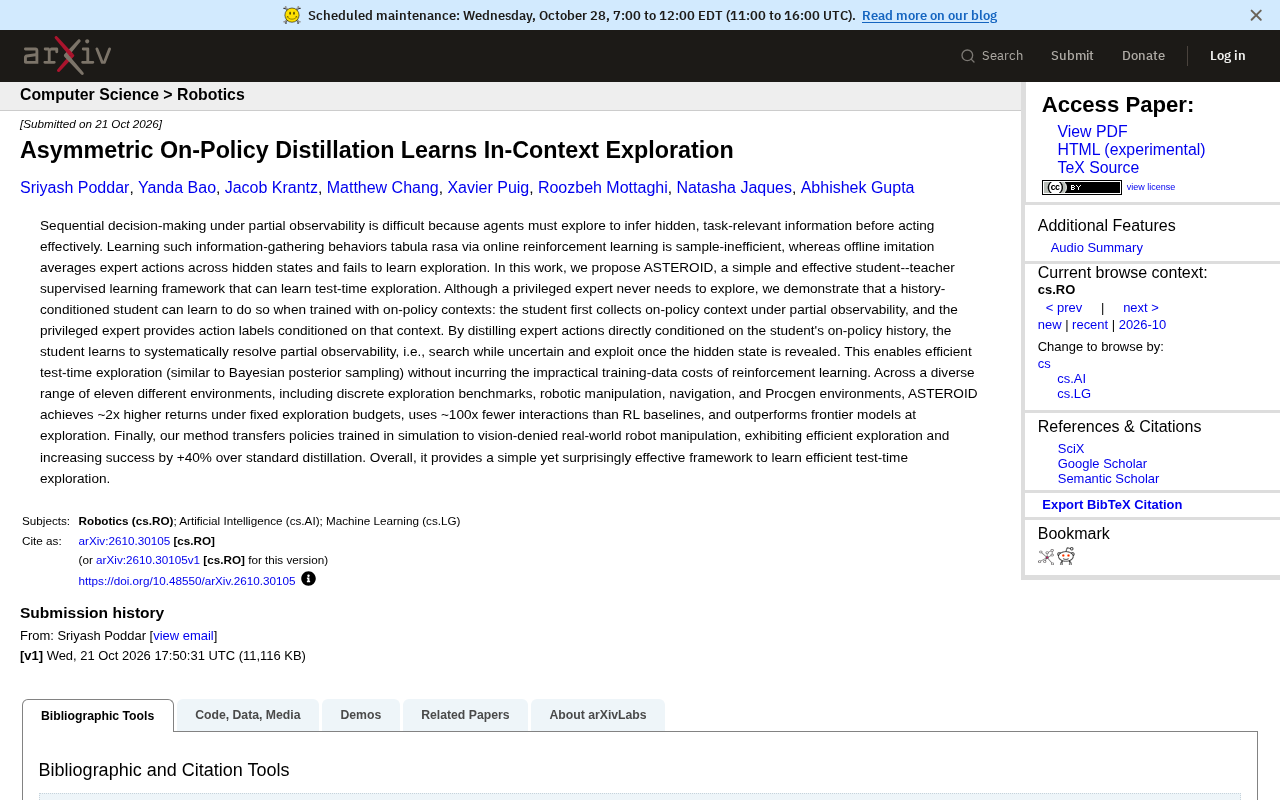Open HTML (experimental) version
This screenshot has height=800, width=1280.
pos(1131,150)
